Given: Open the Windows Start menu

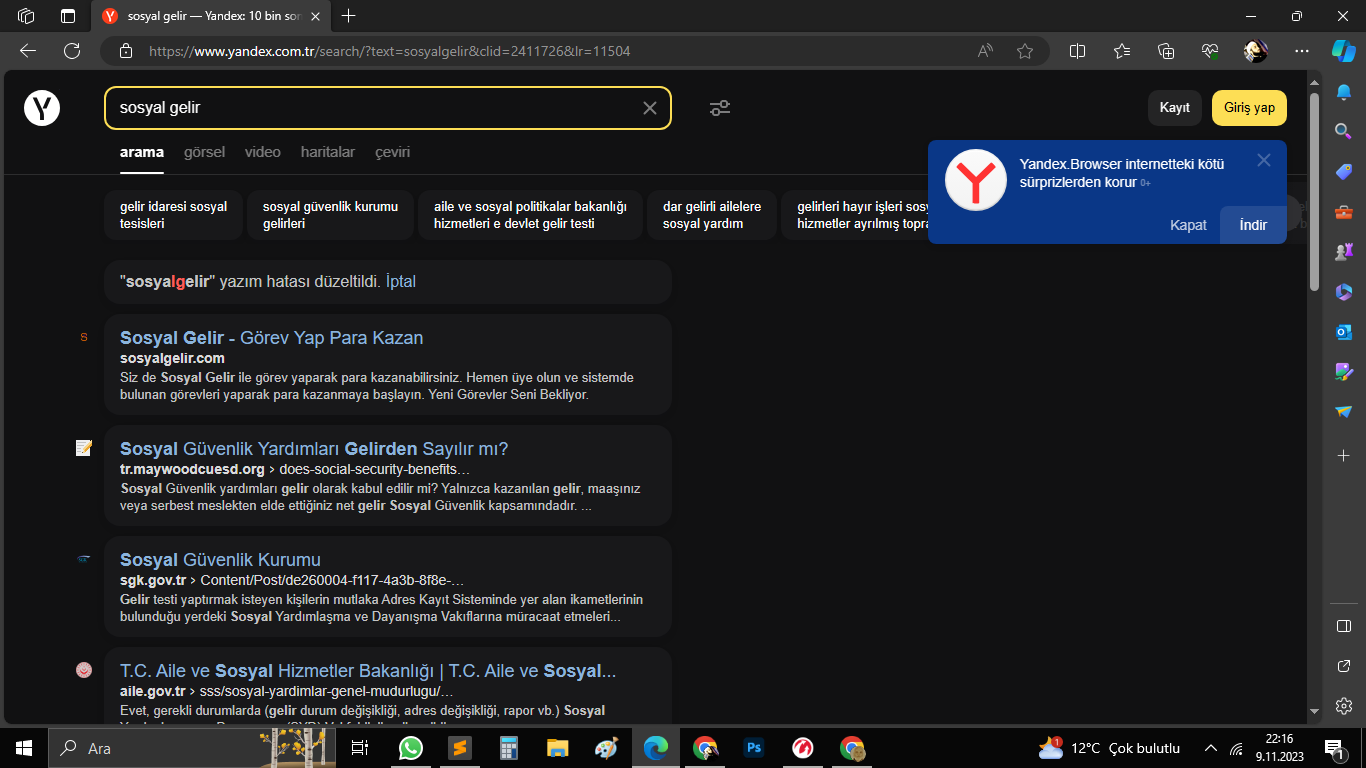Looking at the screenshot, I should [x=24, y=748].
